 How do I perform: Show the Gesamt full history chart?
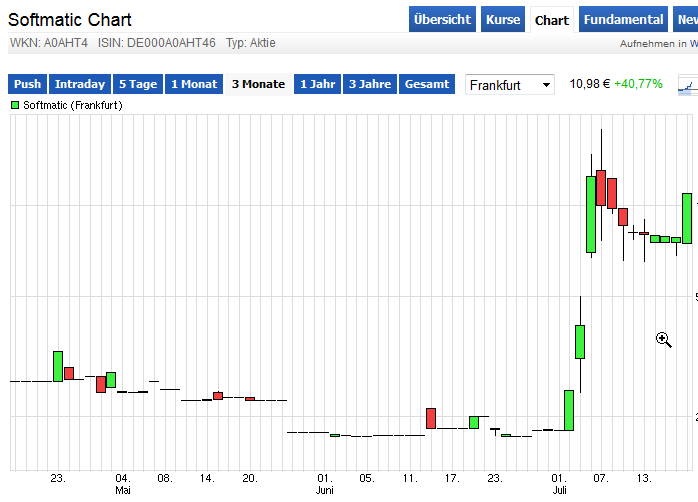pos(427,85)
